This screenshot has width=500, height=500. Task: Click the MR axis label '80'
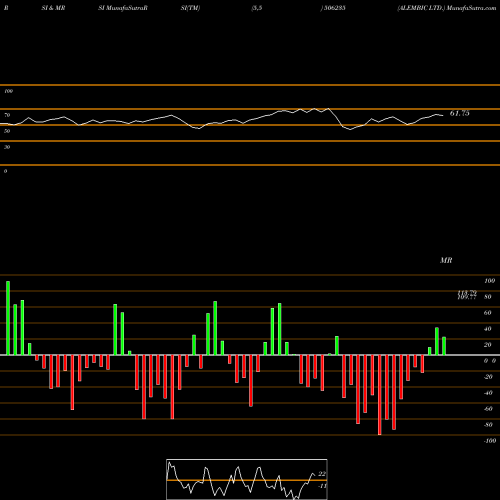click(488, 297)
